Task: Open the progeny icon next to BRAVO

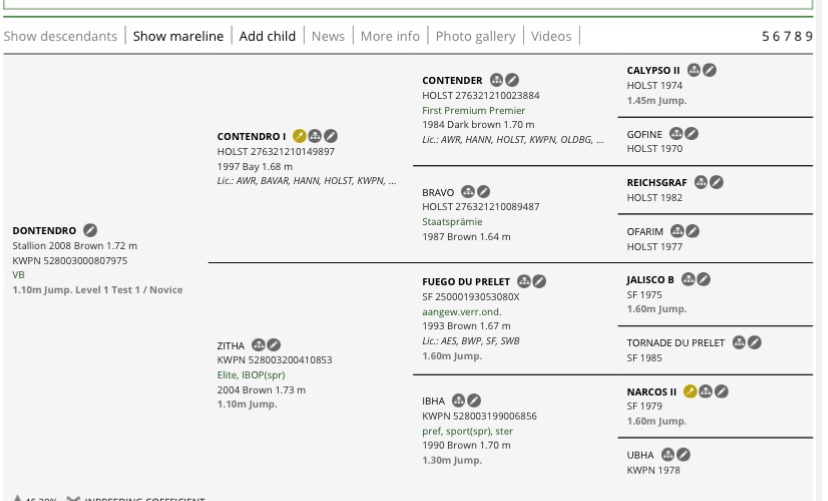Action: [x=467, y=191]
